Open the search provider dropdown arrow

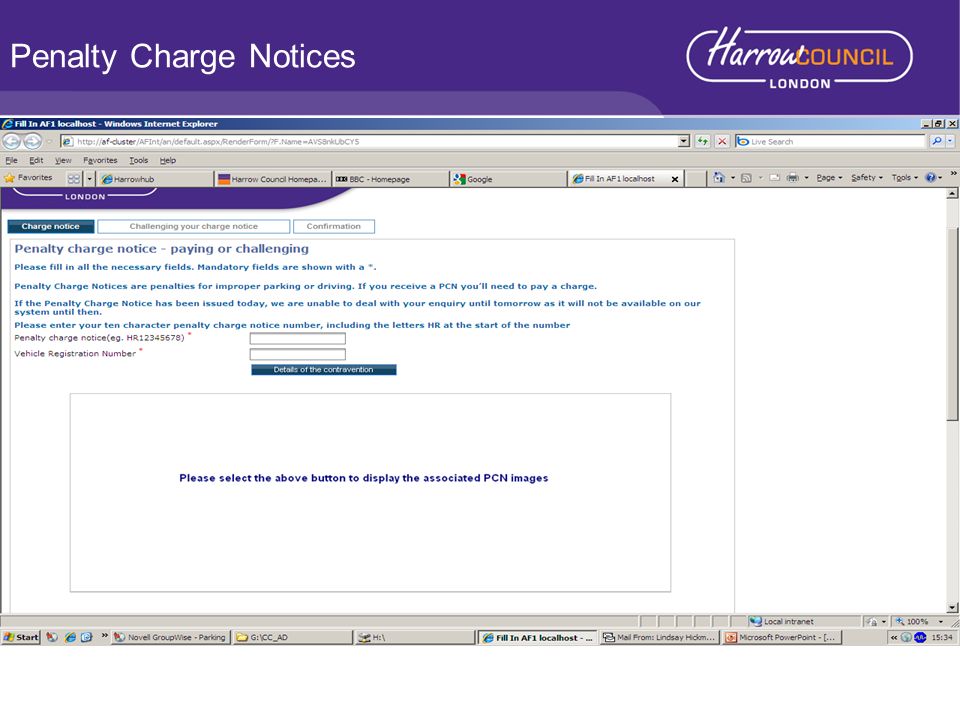point(950,141)
